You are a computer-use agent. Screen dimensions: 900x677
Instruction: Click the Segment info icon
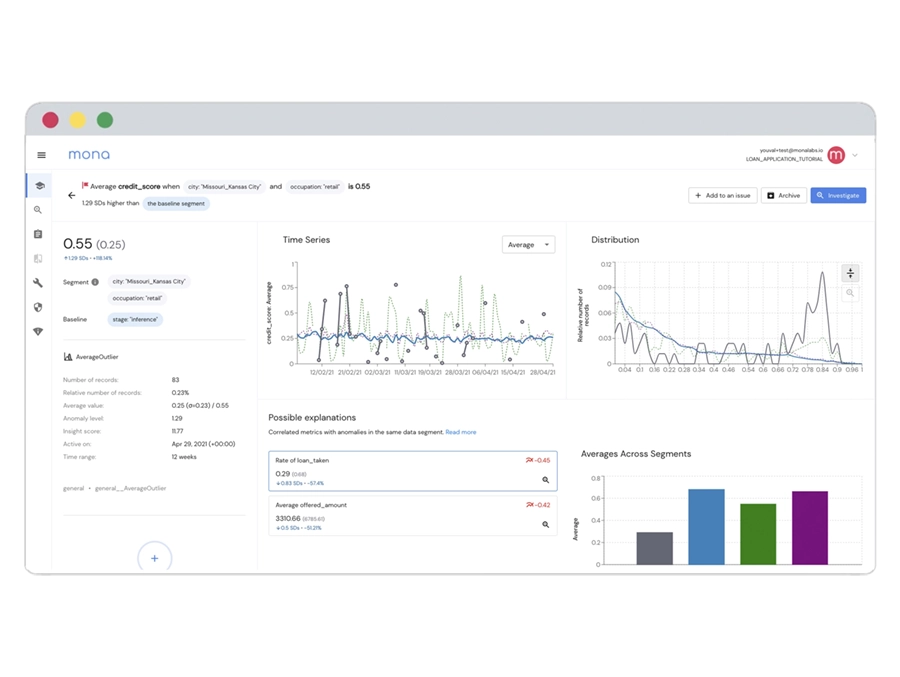click(x=95, y=282)
